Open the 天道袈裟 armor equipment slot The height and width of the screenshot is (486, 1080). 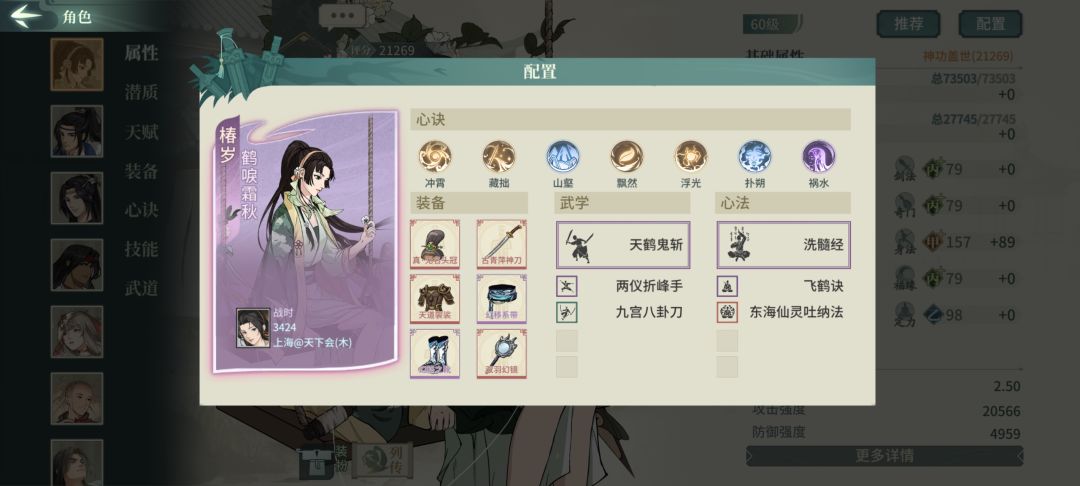pyautogui.click(x=435, y=298)
